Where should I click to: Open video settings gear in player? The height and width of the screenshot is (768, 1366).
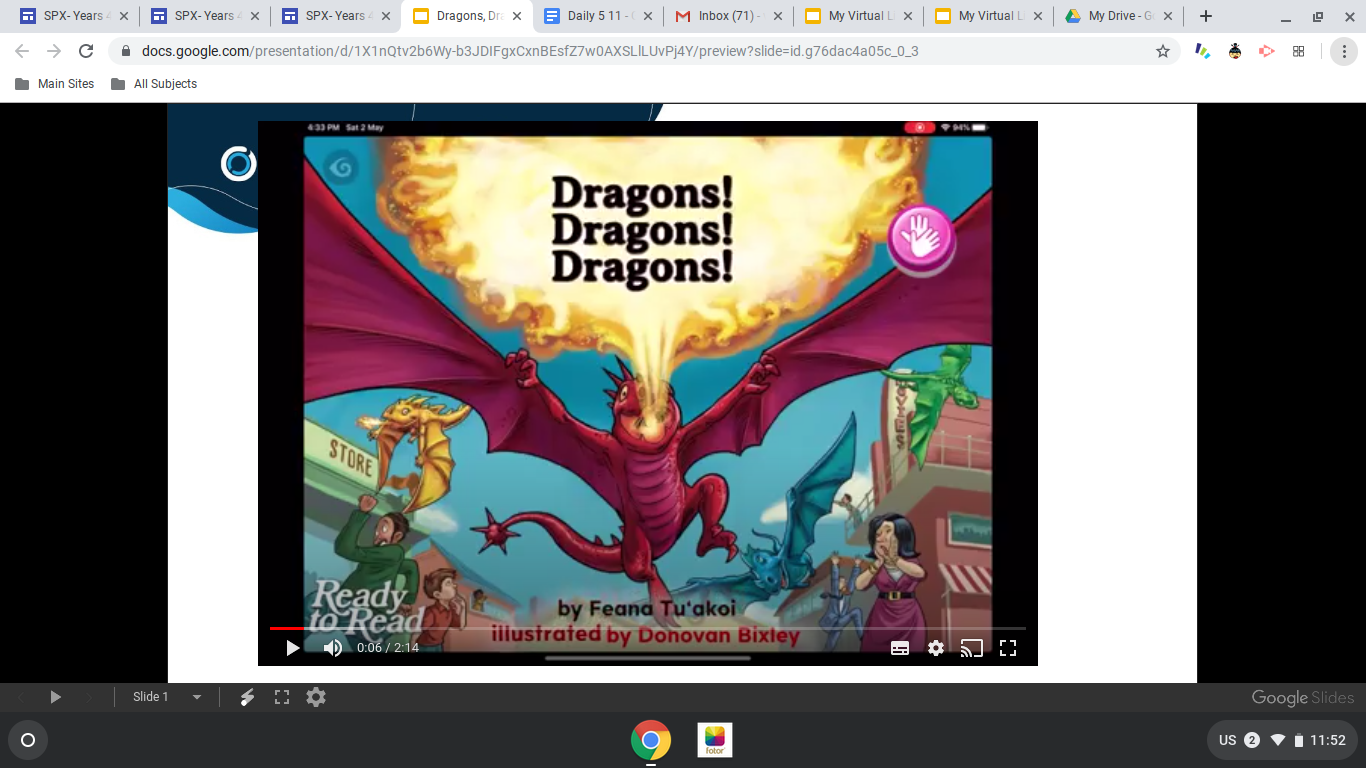pyautogui.click(x=936, y=648)
